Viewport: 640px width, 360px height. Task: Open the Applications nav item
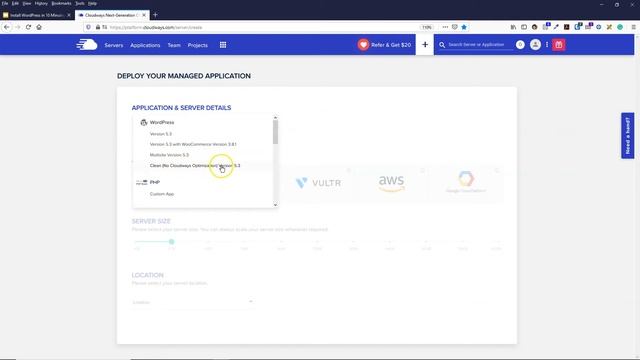(x=145, y=45)
